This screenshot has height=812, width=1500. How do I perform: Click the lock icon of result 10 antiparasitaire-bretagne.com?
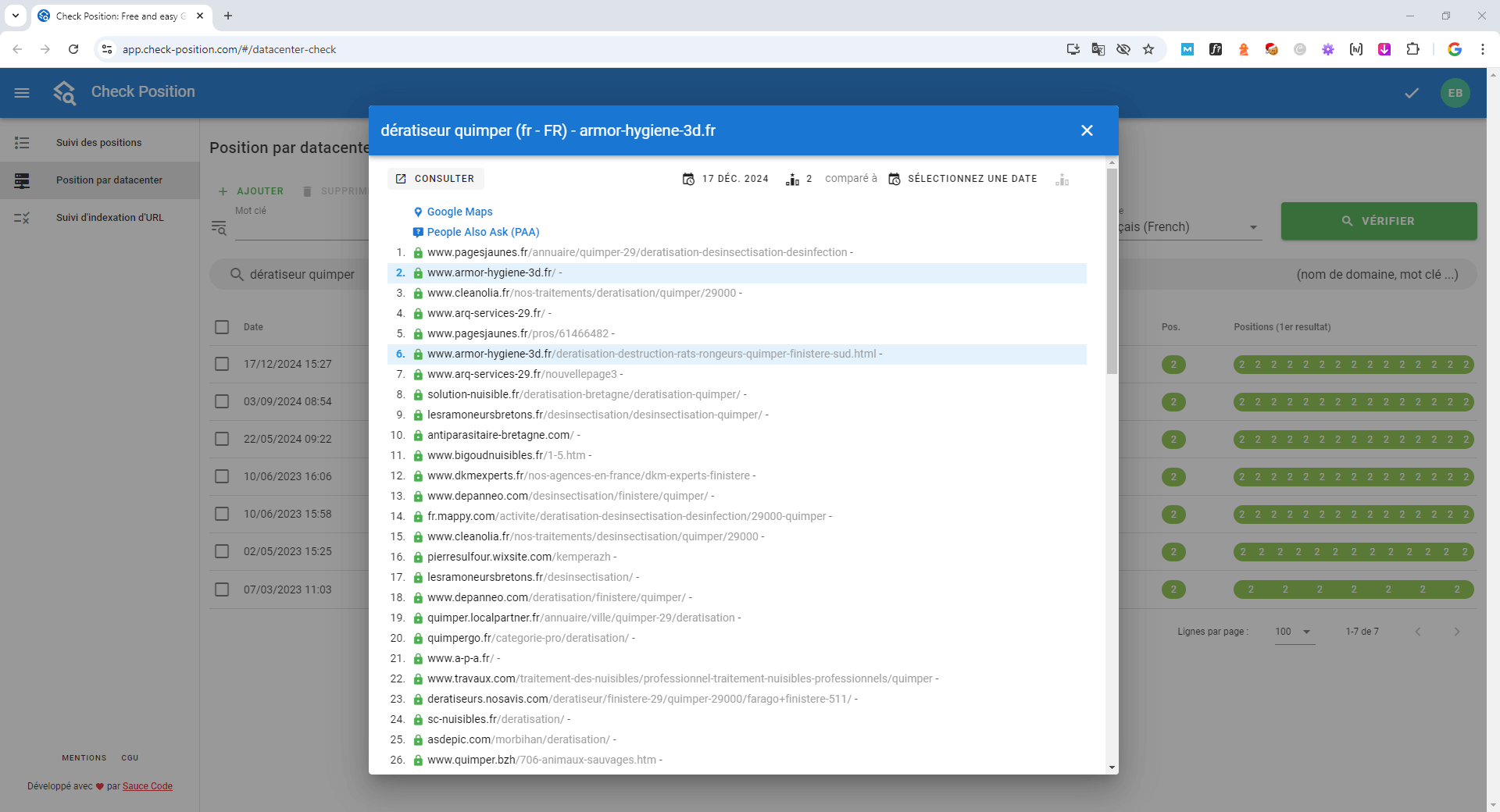pyautogui.click(x=418, y=435)
